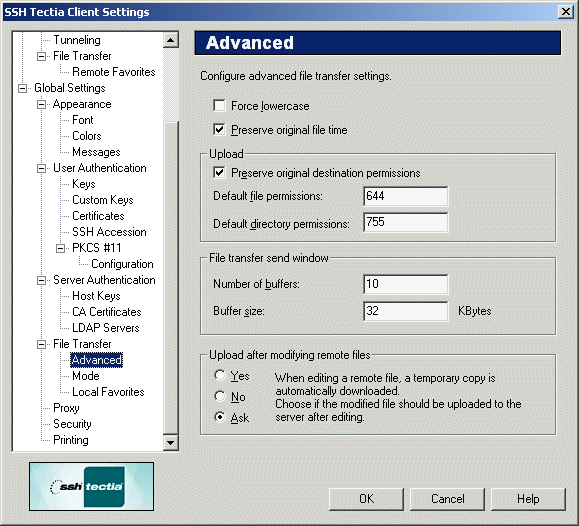Collapse the Server Authentication node

tap(41, 280)
